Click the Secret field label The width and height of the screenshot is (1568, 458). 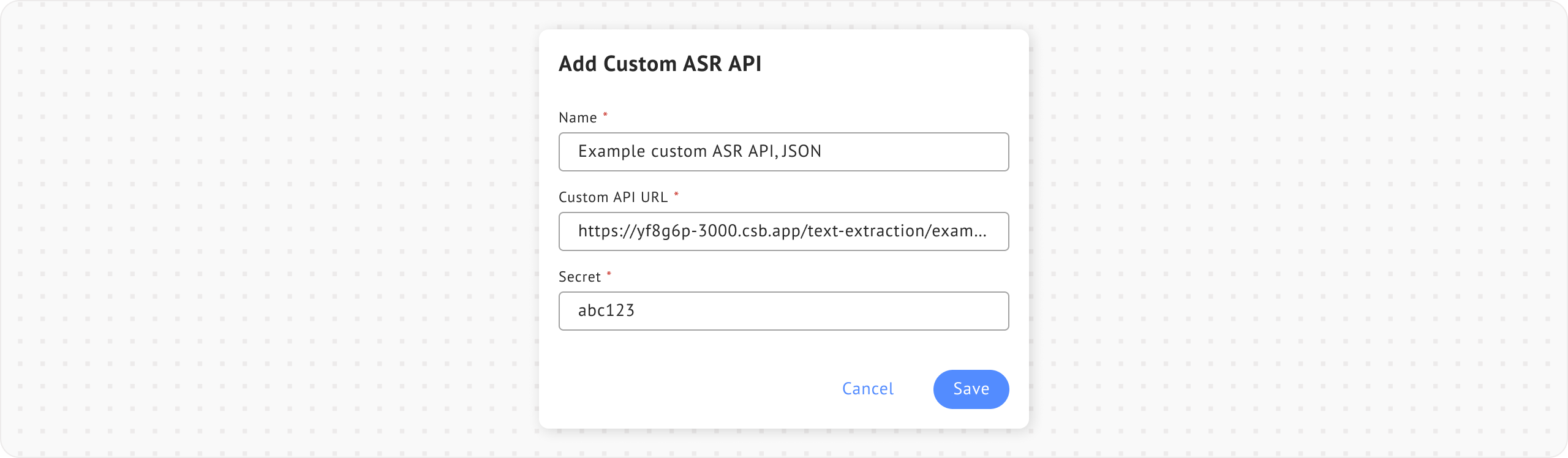579,277
